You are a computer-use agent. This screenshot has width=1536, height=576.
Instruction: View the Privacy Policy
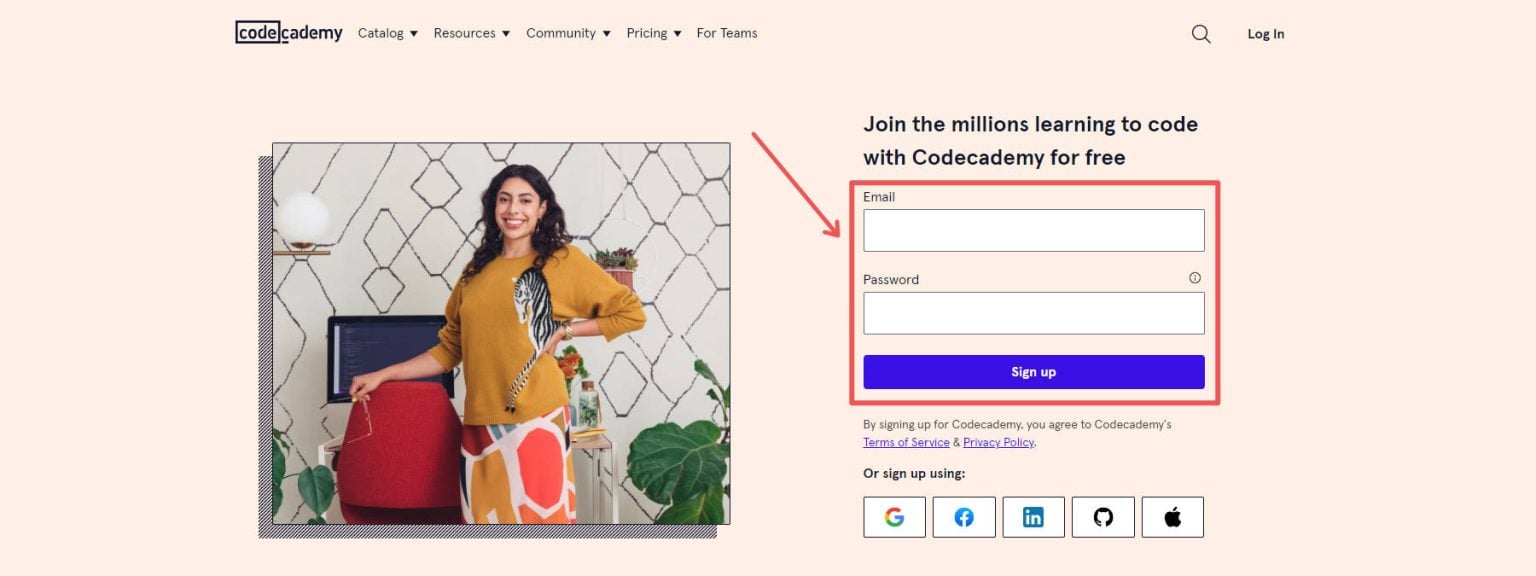(997, 442)
